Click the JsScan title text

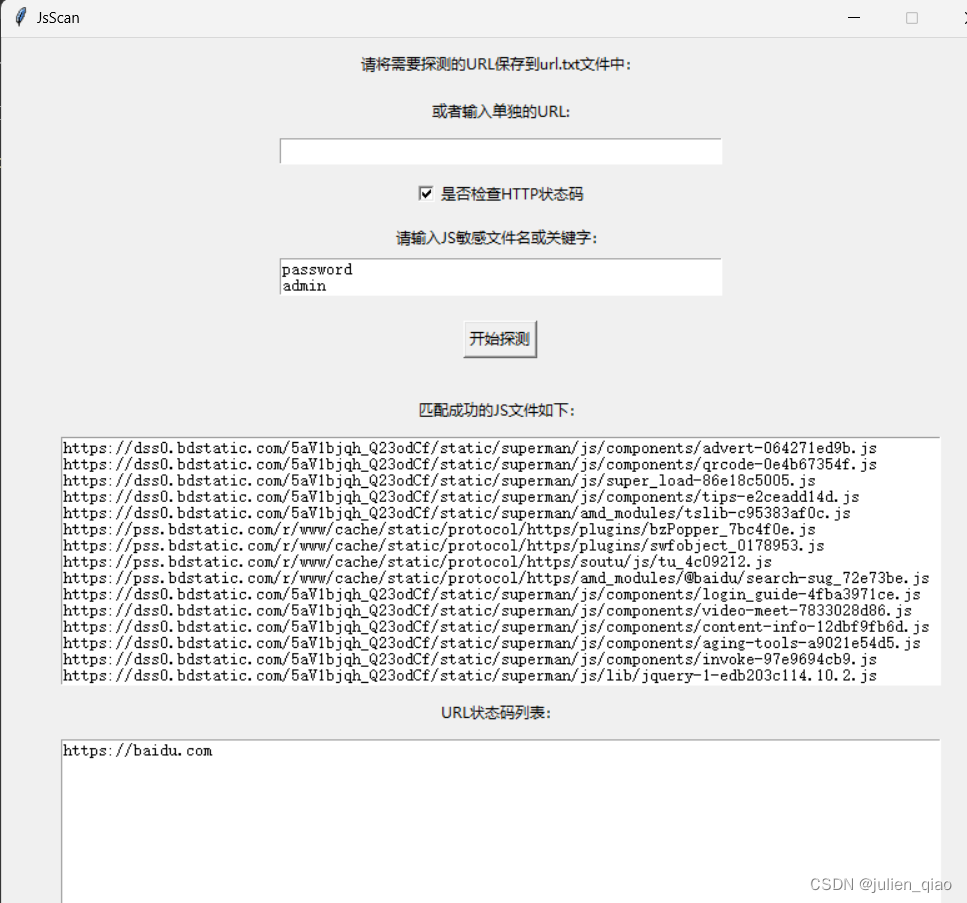coord(56,17)
